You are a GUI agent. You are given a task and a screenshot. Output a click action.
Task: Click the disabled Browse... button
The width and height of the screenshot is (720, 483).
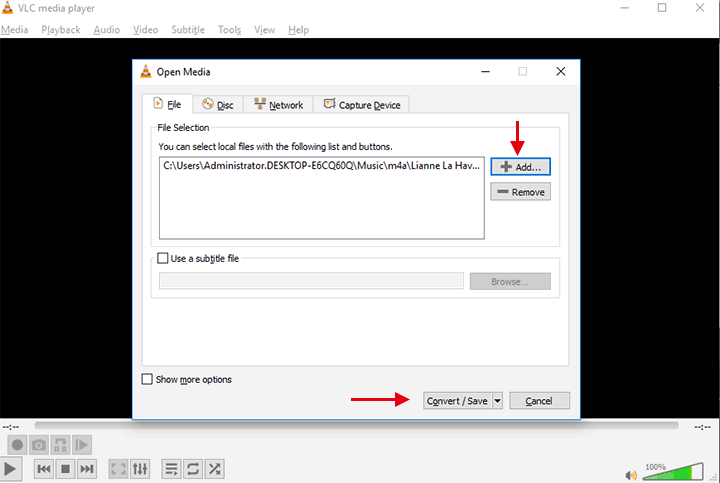click(510, 281)
